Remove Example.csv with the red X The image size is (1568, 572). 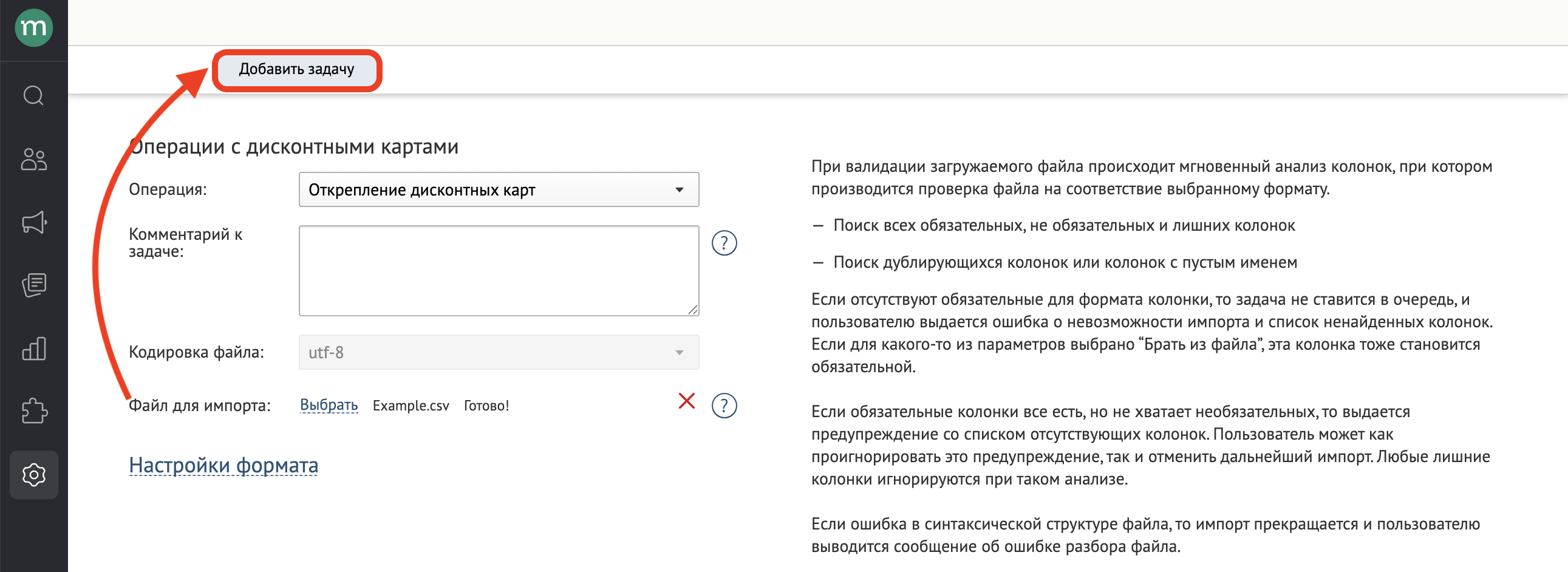coord(686,401)
